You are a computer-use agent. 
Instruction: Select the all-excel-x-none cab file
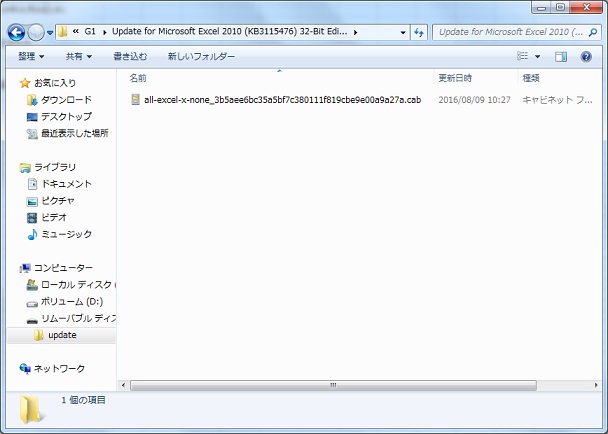(x=276, y=100)
